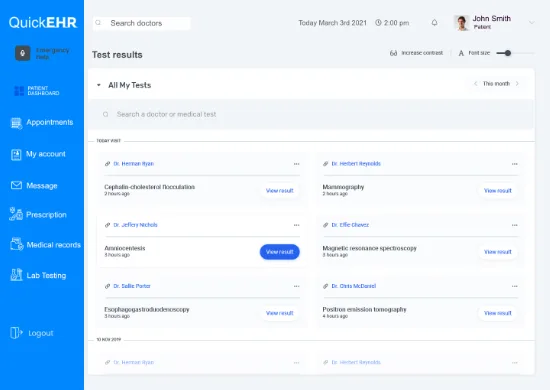Expand John Smith account dropdown chevron
The height and width of the screenshot is (390, 550).
(x=531, y=23)
